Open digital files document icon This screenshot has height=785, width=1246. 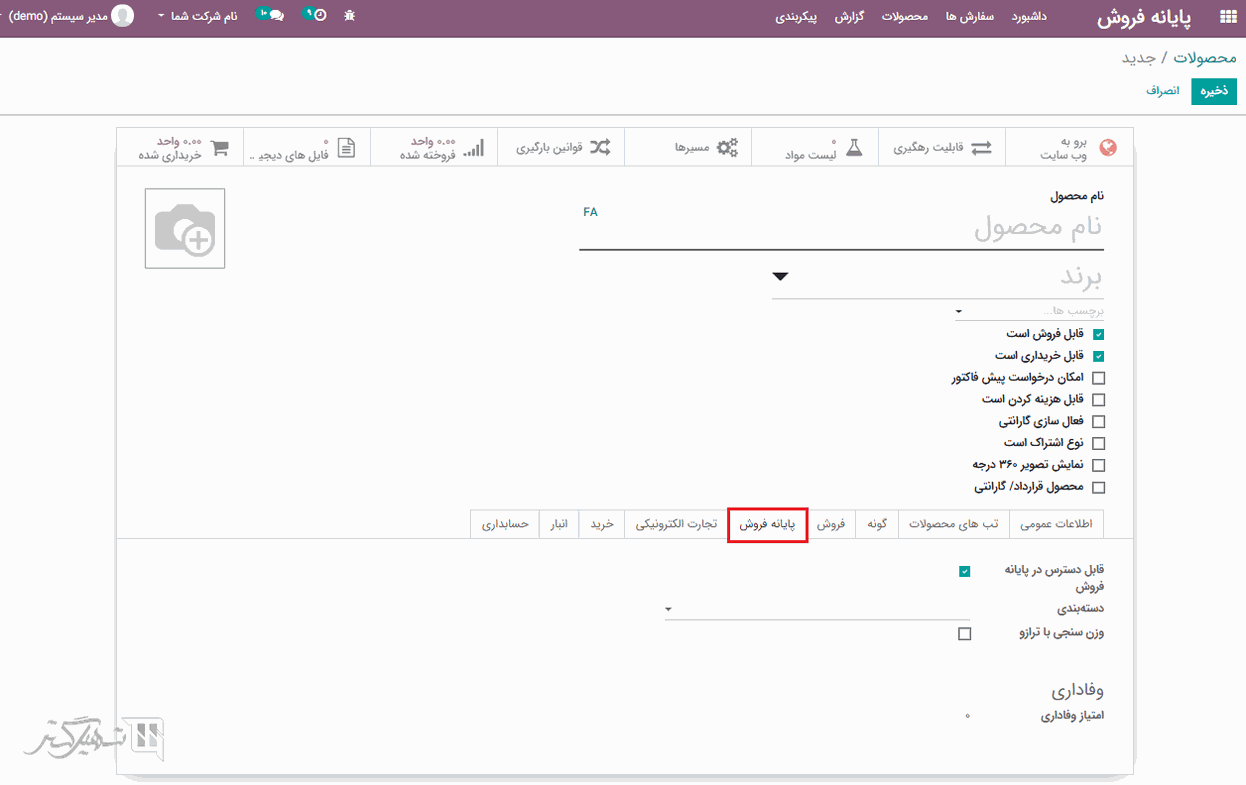(x=346, y=148)
